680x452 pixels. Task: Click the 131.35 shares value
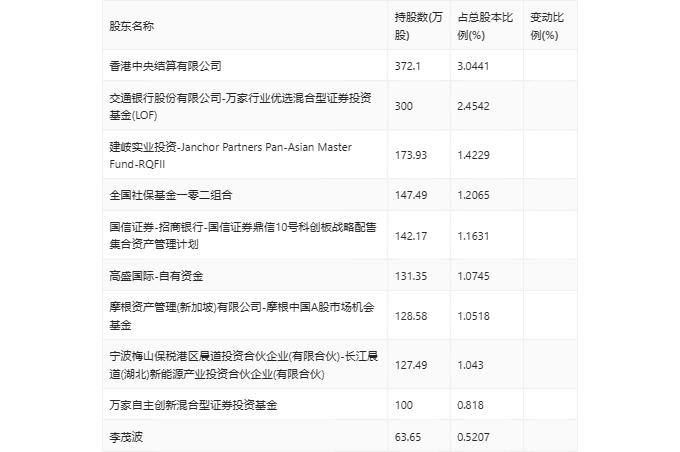(411, 276)
